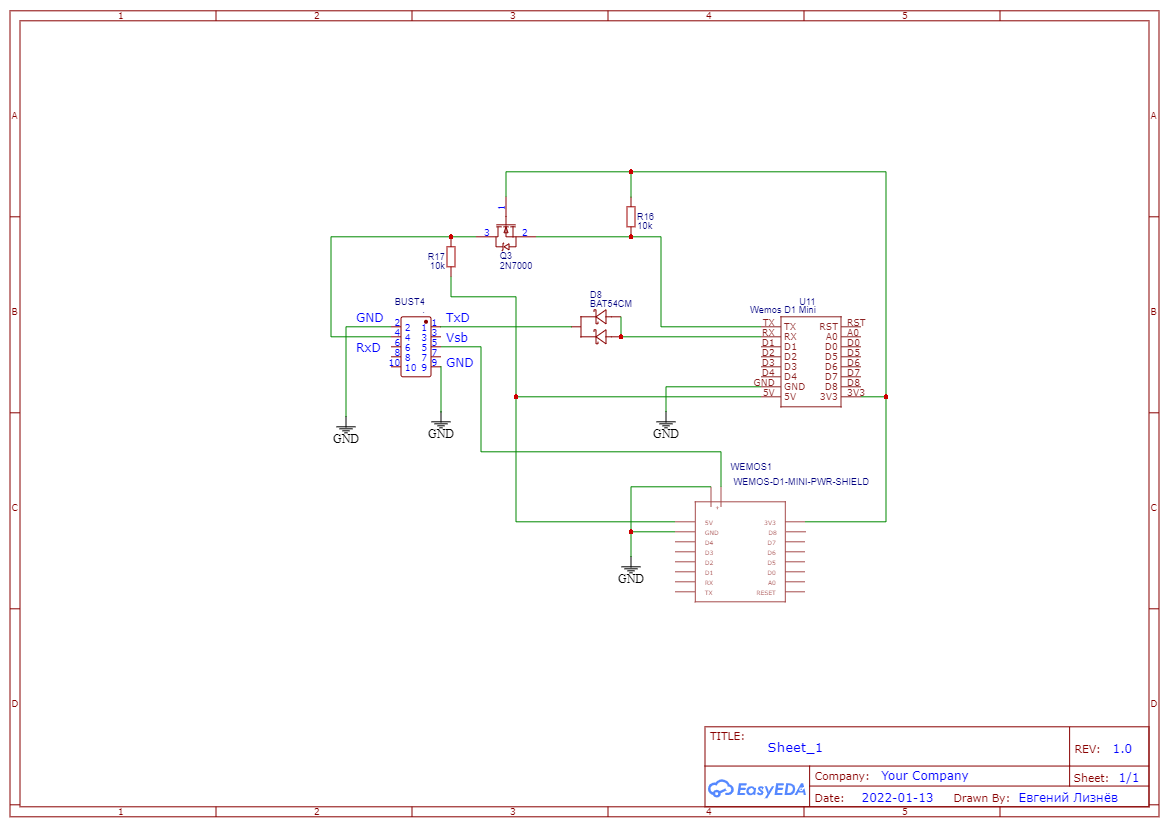Click the 3V3 pin label inside WEMOS1
Image resolution: width=1169 pixels, height=827 pixels.
(769, 523)
